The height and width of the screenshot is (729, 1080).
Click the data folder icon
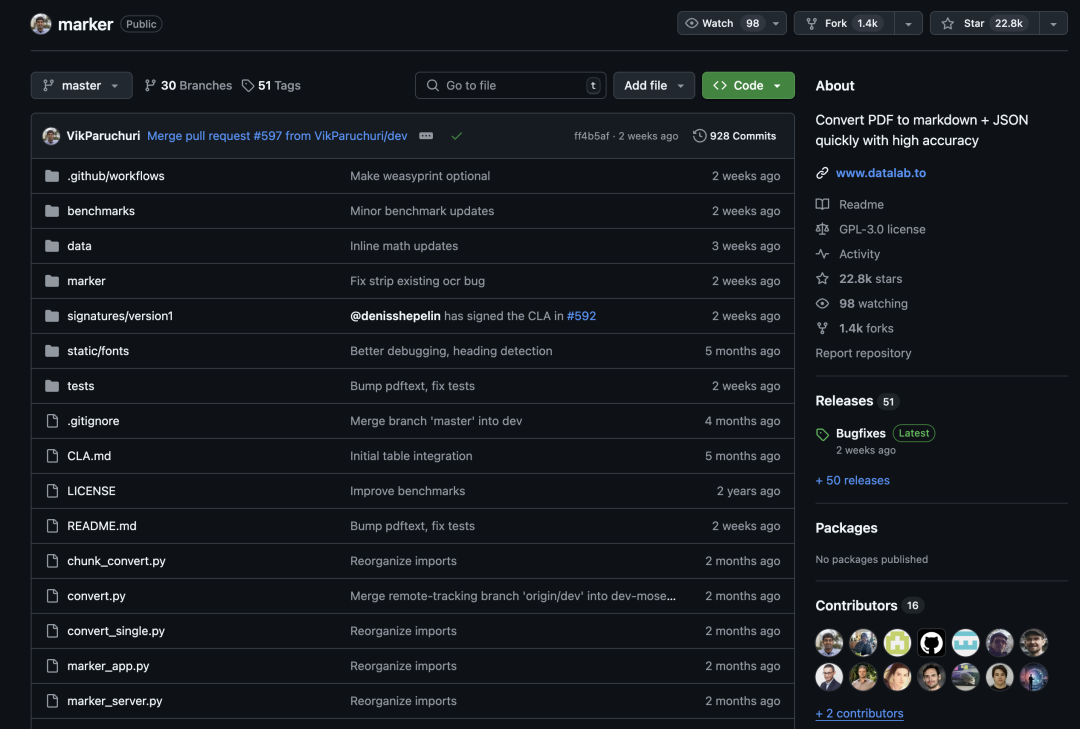[x=52, y=246]
